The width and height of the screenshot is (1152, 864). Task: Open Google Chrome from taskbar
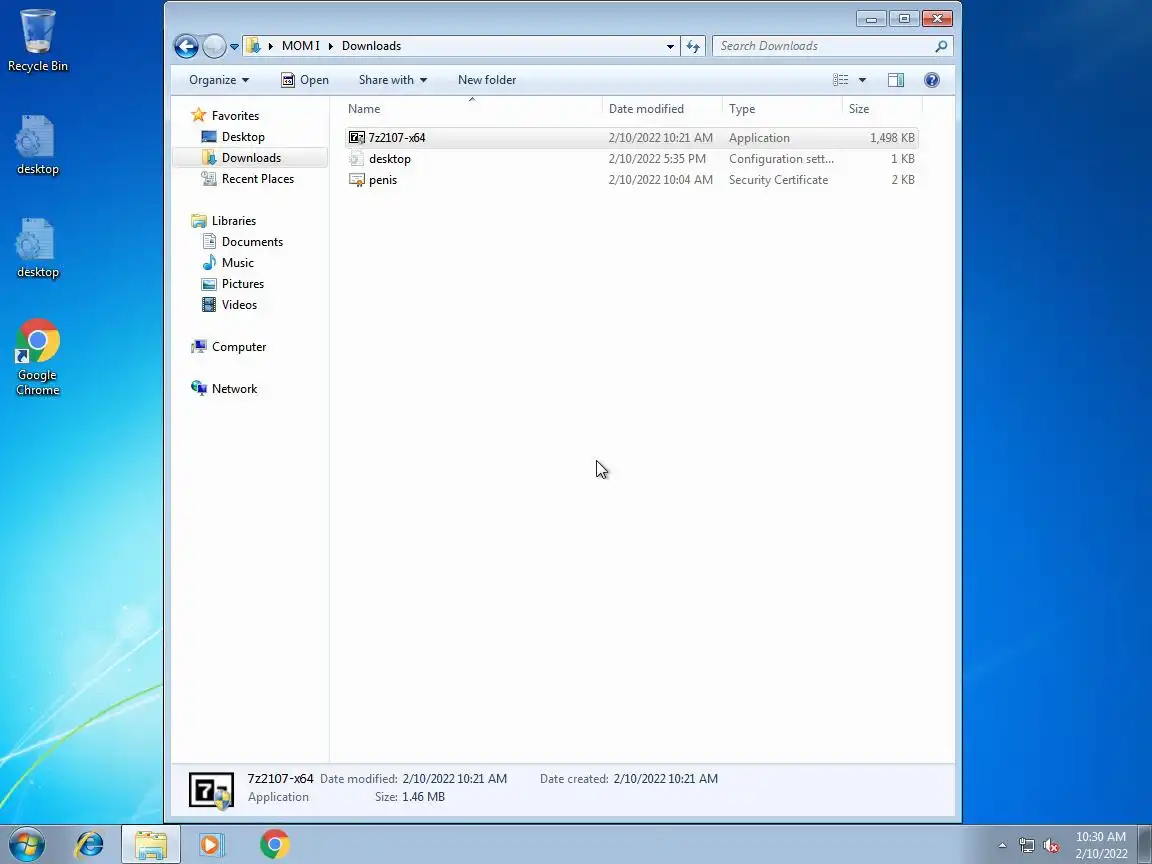pyautogui.click(x=275, y=845)
